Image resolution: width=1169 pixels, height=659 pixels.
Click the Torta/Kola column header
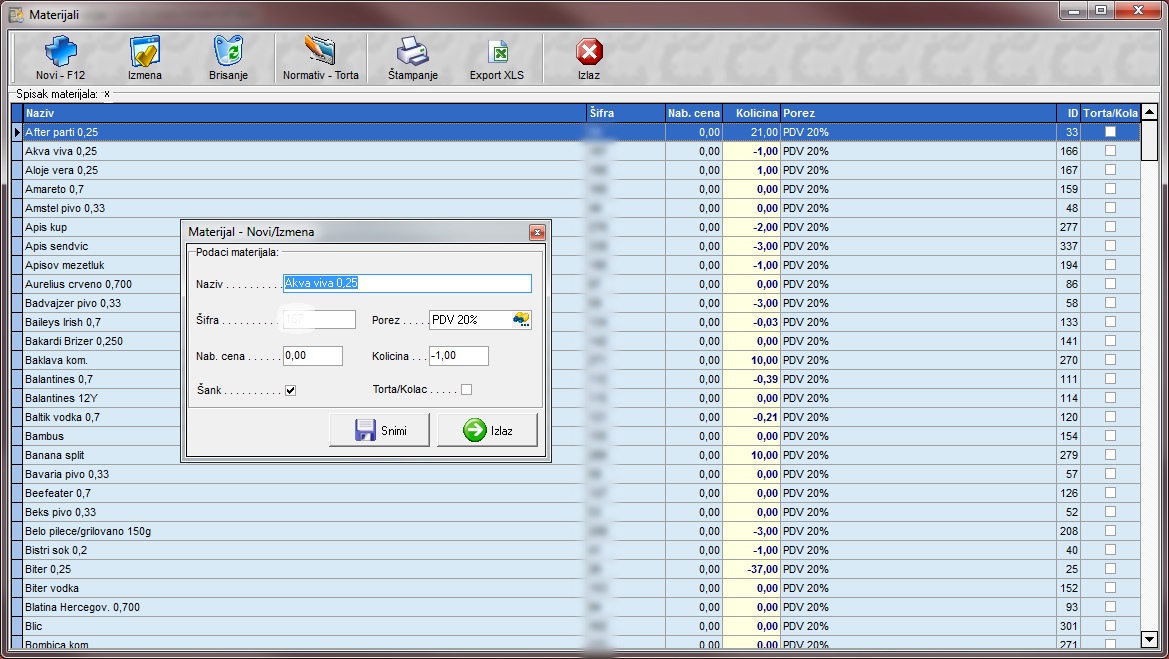tap(1110, 113)
